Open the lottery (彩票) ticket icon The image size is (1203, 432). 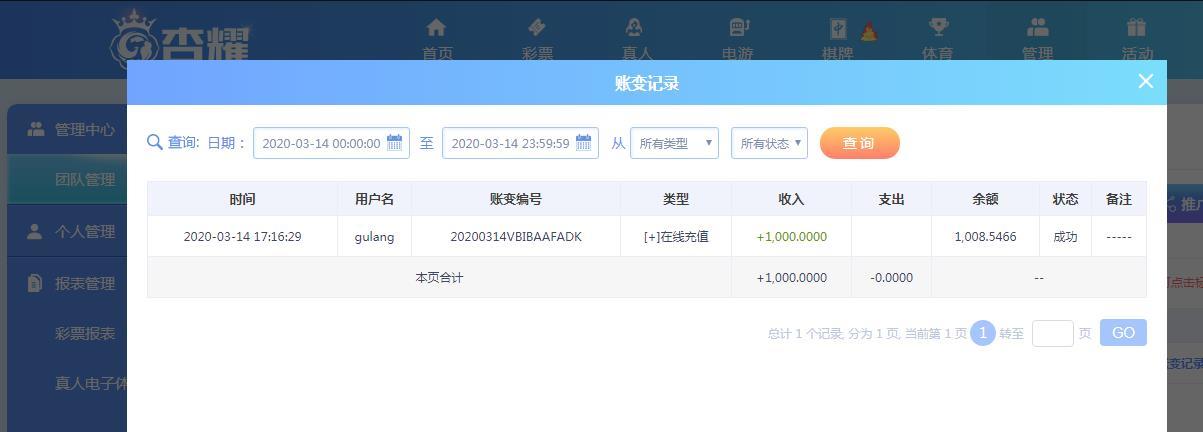click(537, 28)
